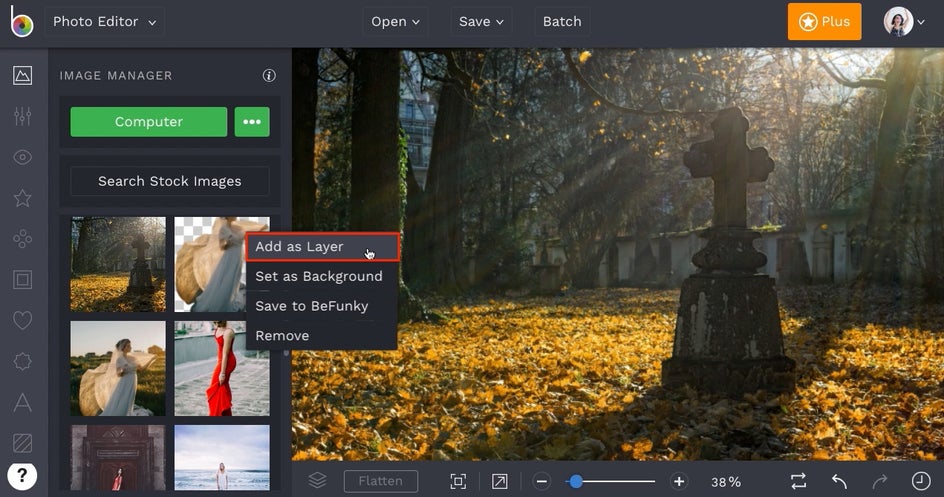Redo the last action

click(x=880, y=481)
